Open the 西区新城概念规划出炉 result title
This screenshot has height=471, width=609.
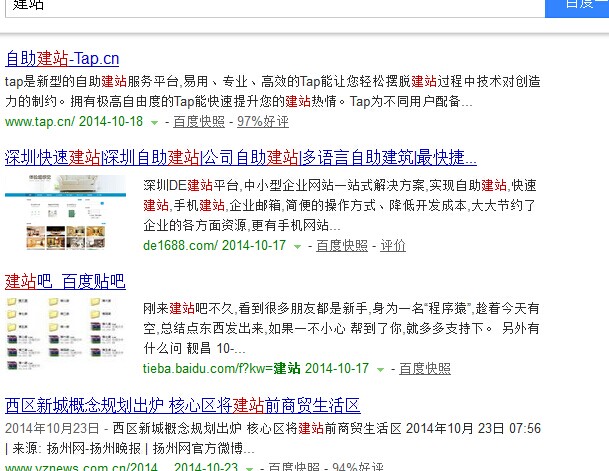(x=183, y=405)
